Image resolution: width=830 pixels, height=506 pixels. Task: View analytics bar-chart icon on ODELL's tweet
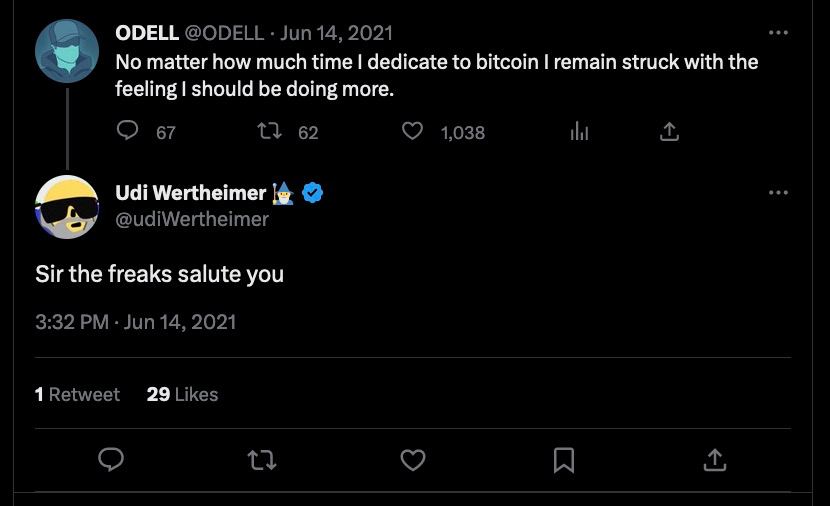(x=580, y=131)
